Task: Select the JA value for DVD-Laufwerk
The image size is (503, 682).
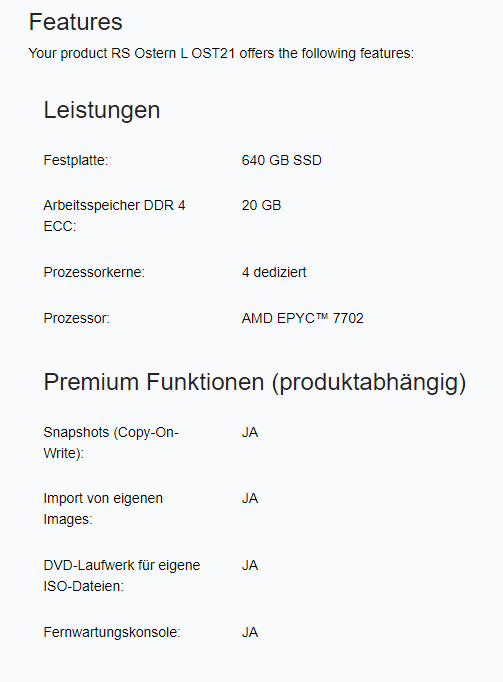Action: pyautogui.click(x=250, y=565)
